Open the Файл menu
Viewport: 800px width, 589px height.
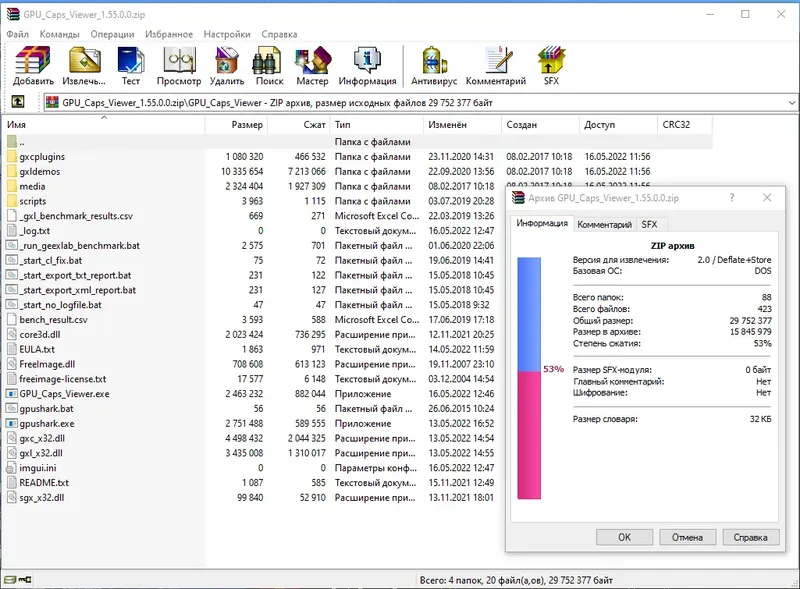click(18, 34)
